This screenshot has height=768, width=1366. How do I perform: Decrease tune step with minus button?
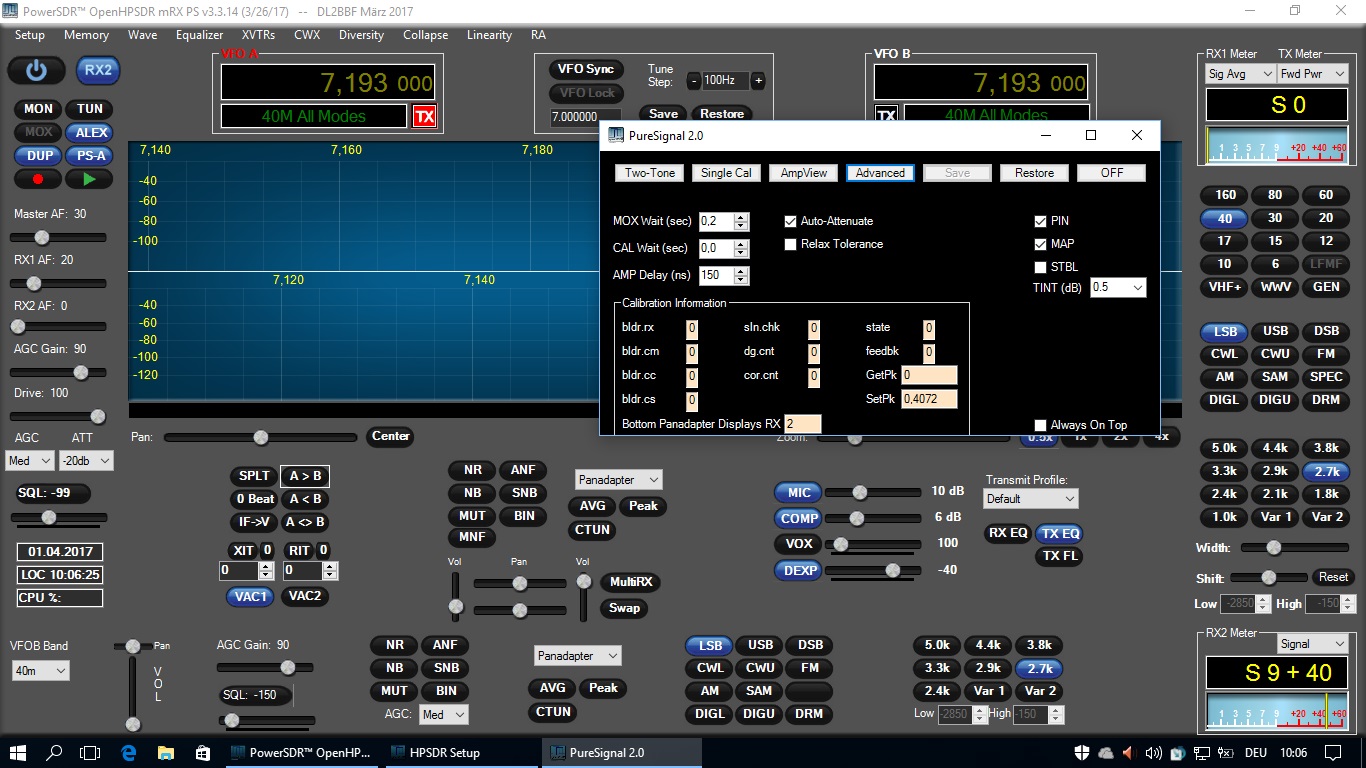click(694, 80)
